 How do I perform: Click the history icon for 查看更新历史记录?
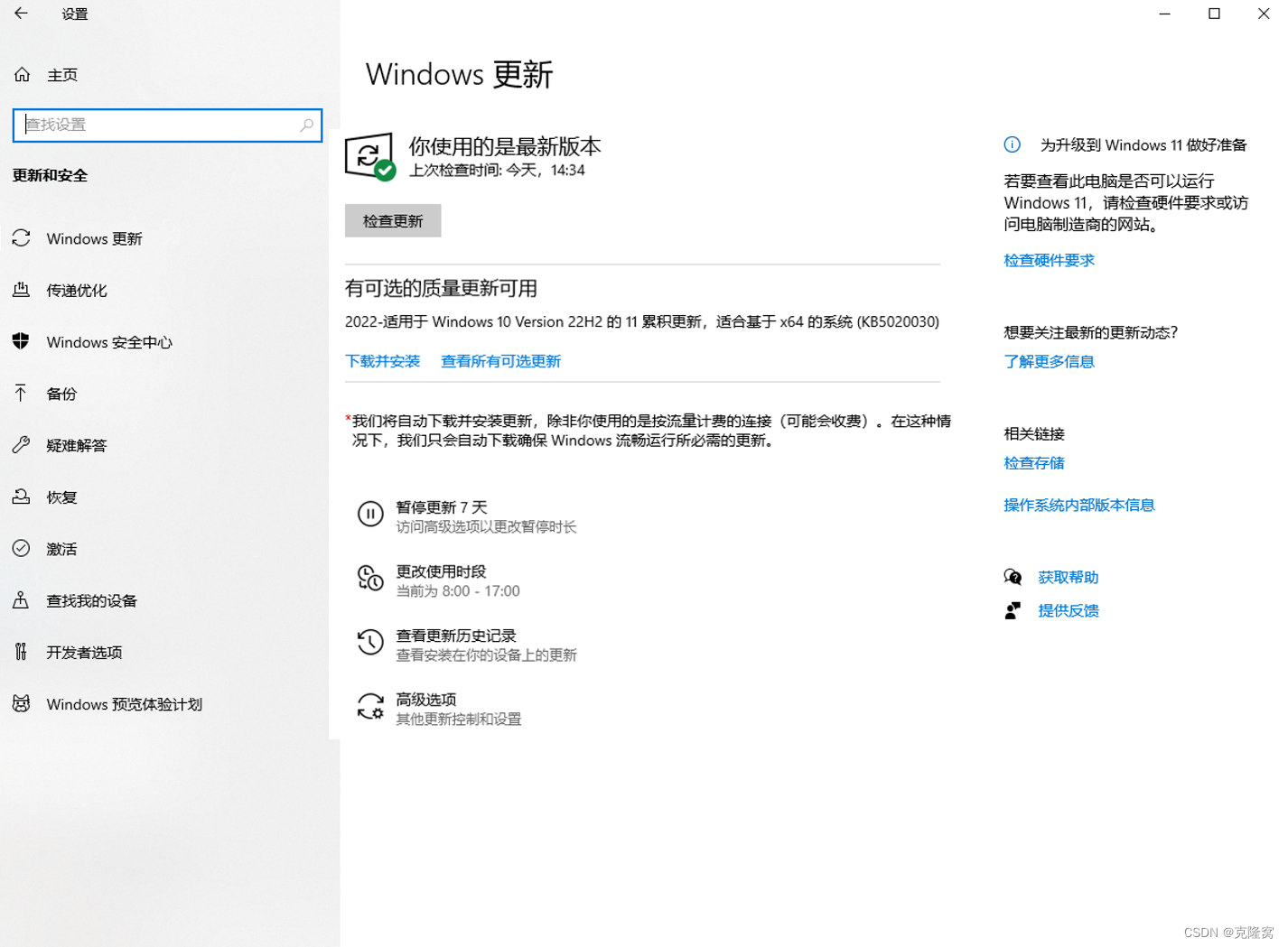pyautogui.click(x=370, y=642)
